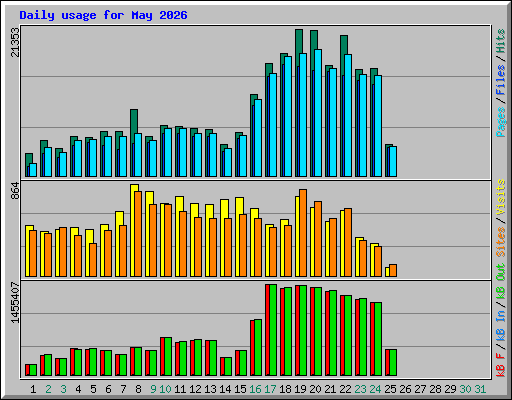
Task: Click day label 11 on the x-axis
Action: [180, 389]
